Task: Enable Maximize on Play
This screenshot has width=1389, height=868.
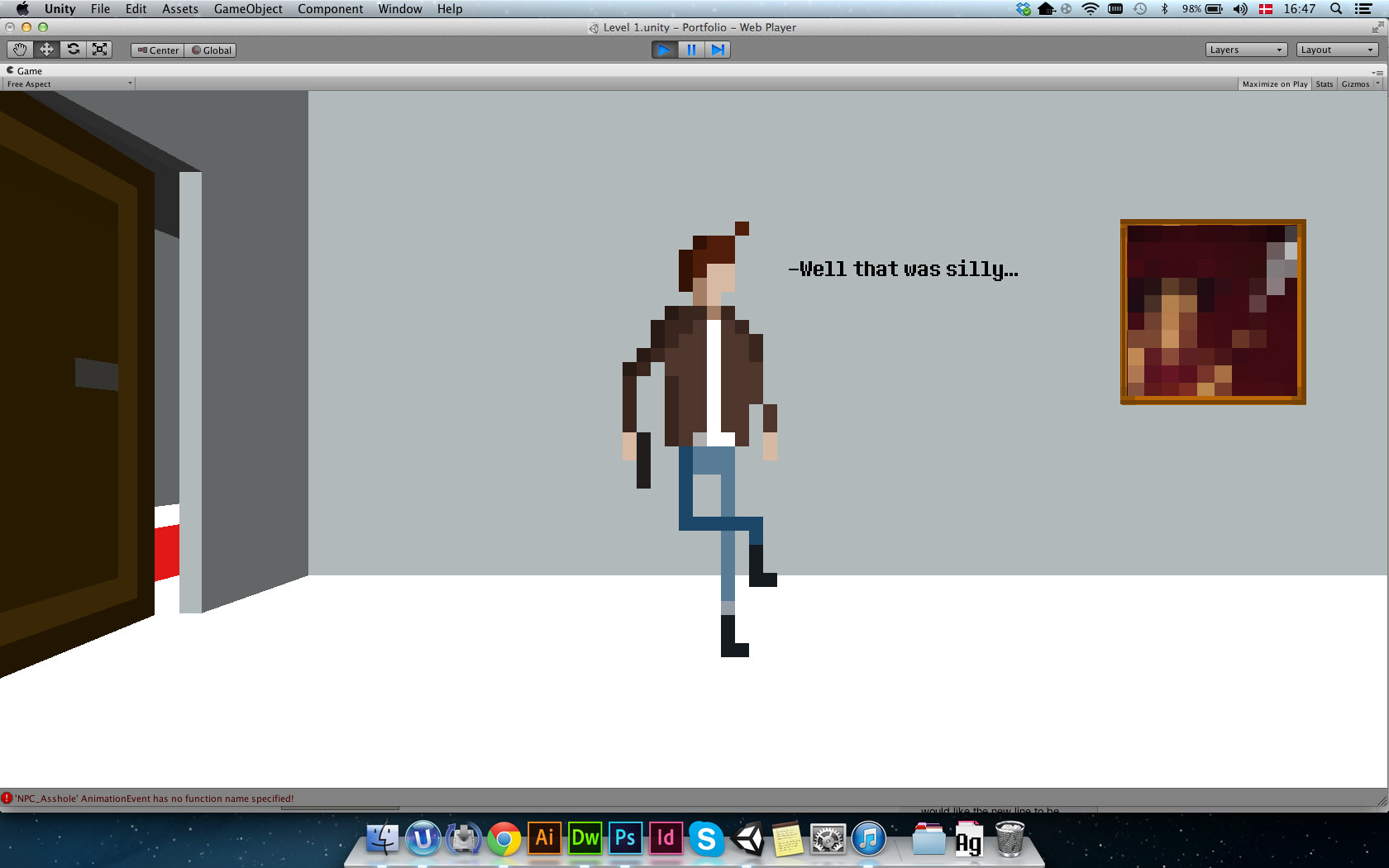Action: click(1274, 83)
